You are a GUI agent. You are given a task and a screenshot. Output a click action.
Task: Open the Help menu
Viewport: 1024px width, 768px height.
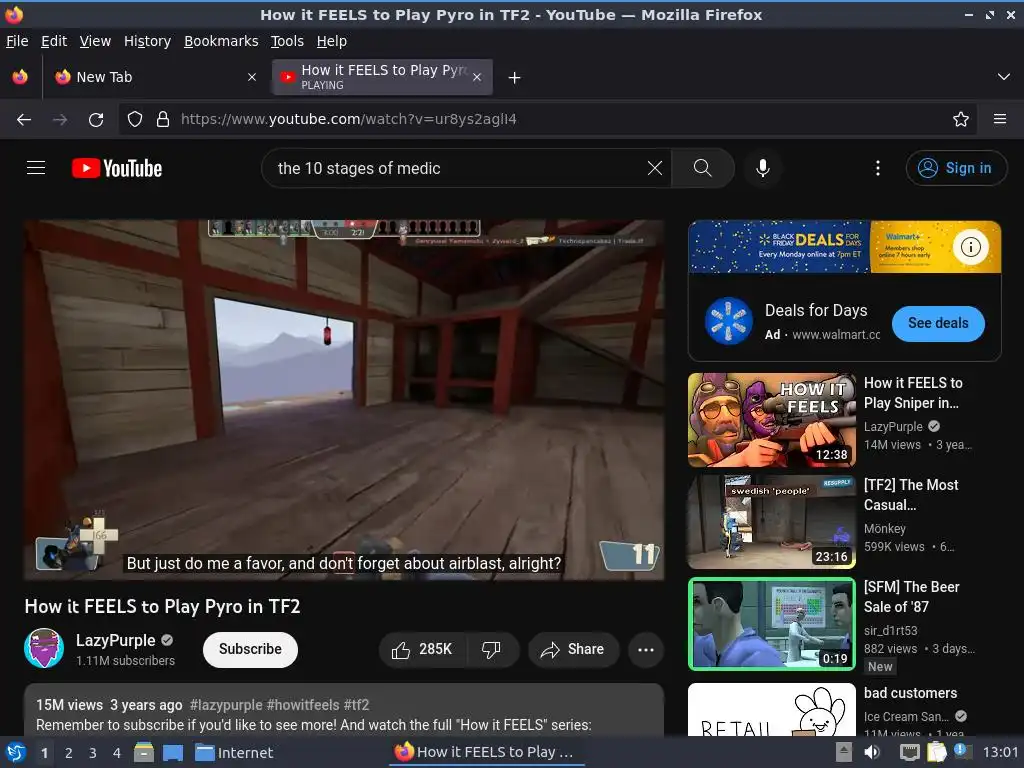332,41
